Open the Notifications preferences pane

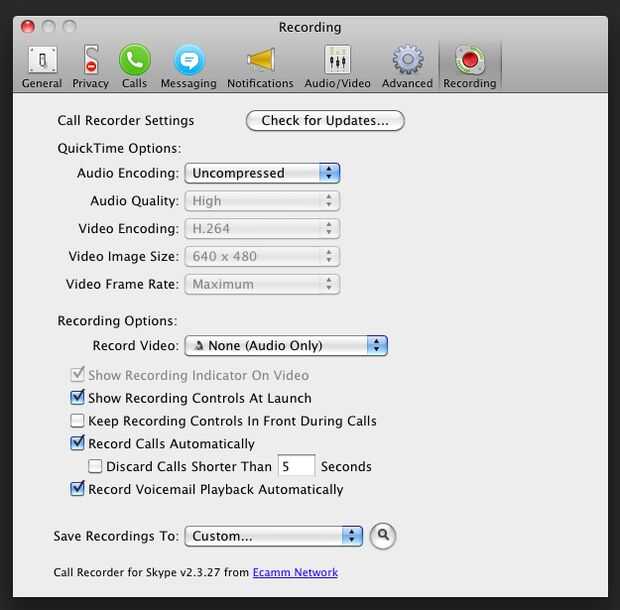pos(260,66)
